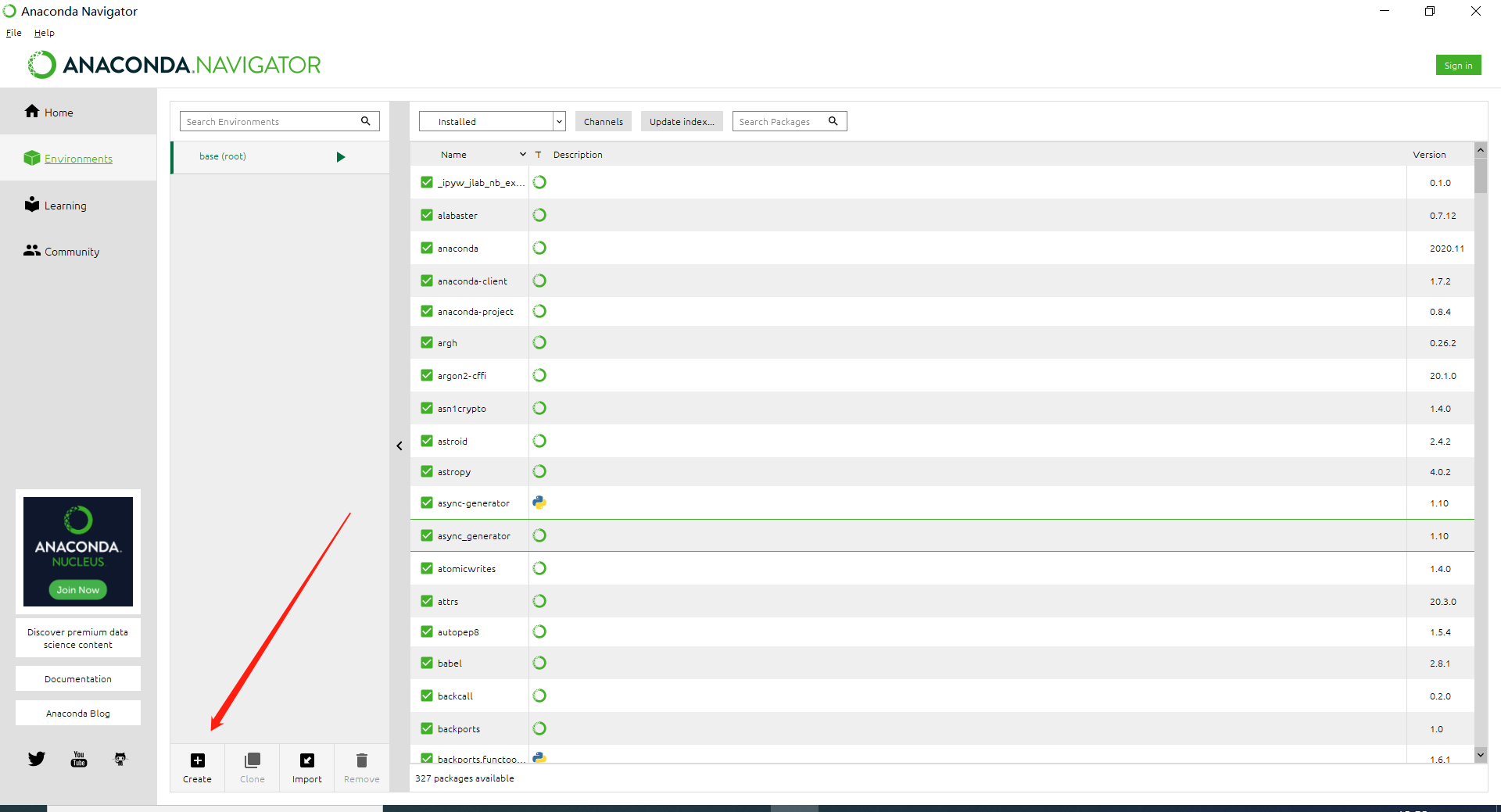The image size is (1501, 812).
Task: Click the Update index... button
Action: point(682,121)
